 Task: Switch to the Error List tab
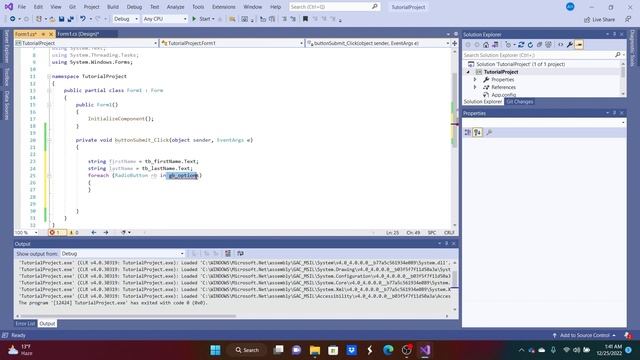coord(25,324)
